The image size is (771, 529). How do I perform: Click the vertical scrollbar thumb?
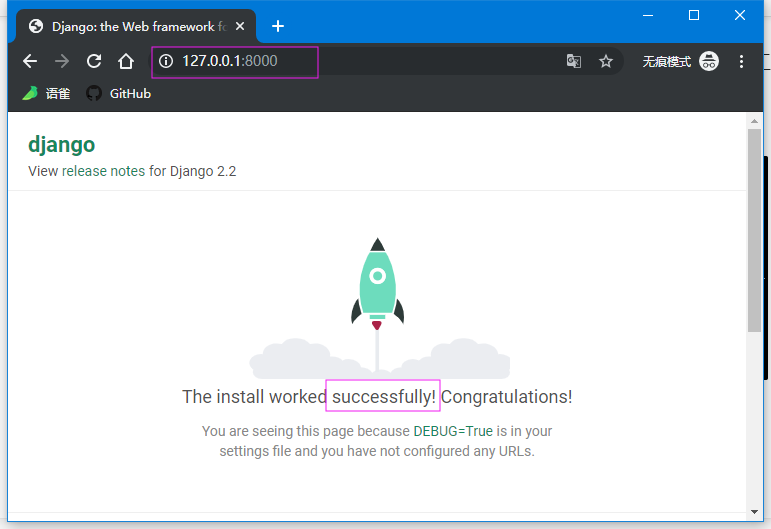pyautogui.click(x=754, y=231)
